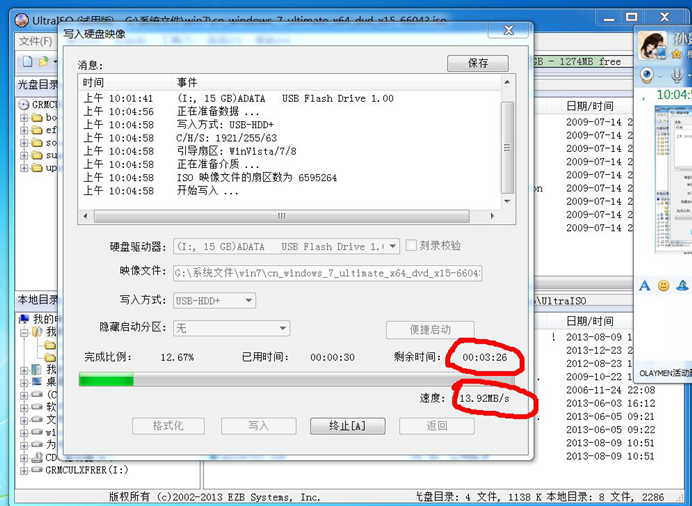Viewport: 692px width, 506px height.
Task: Expand the 'so' folder in disc tree
Action: pos(24,143)
